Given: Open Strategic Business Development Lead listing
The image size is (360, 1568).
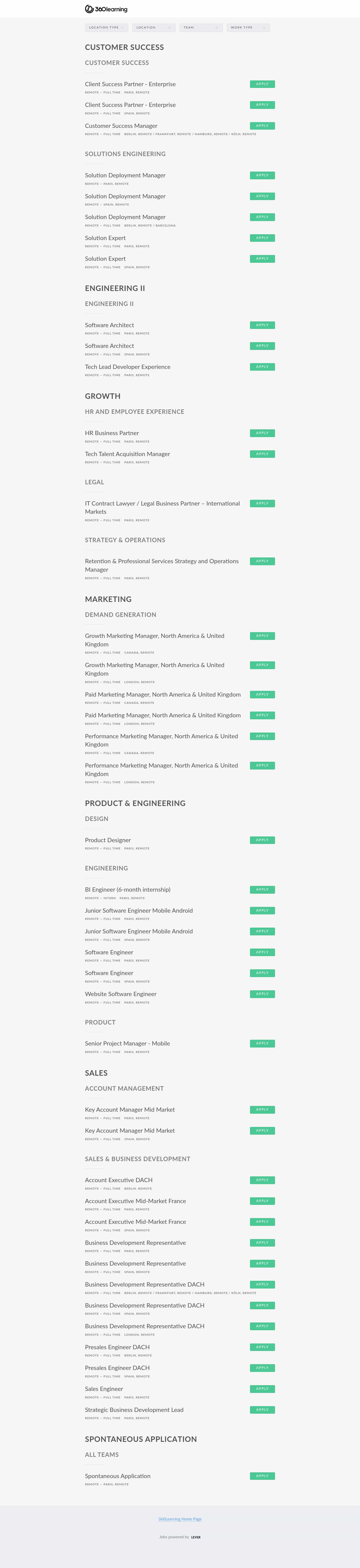Looking at the screenshot, I should click(x=134, y=1410).
